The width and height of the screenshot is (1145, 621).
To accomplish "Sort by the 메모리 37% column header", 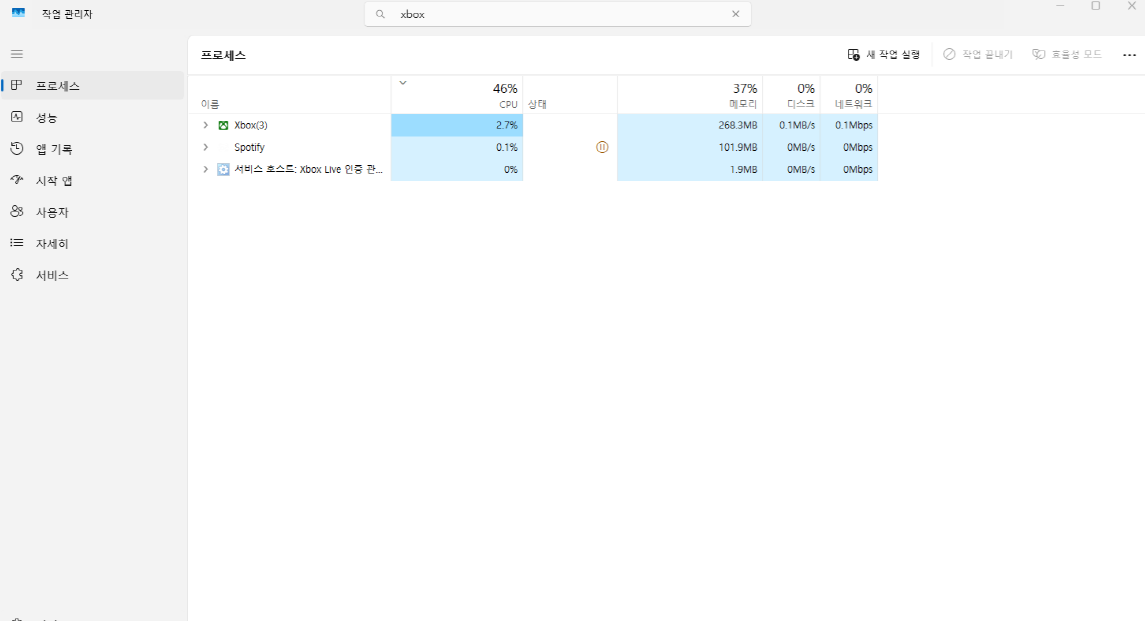I will tap(690, 95).
